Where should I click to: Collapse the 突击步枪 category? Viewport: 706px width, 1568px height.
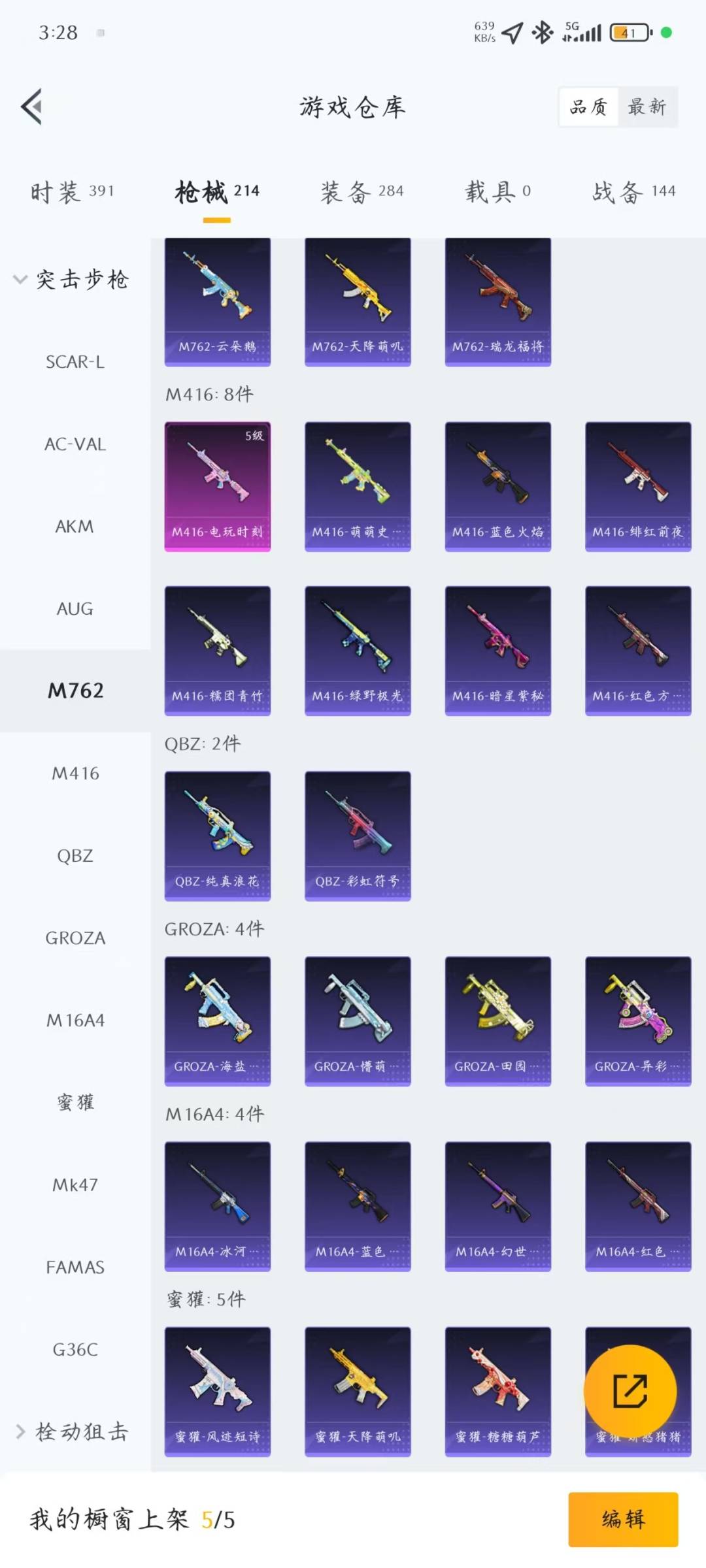[72, 280]
